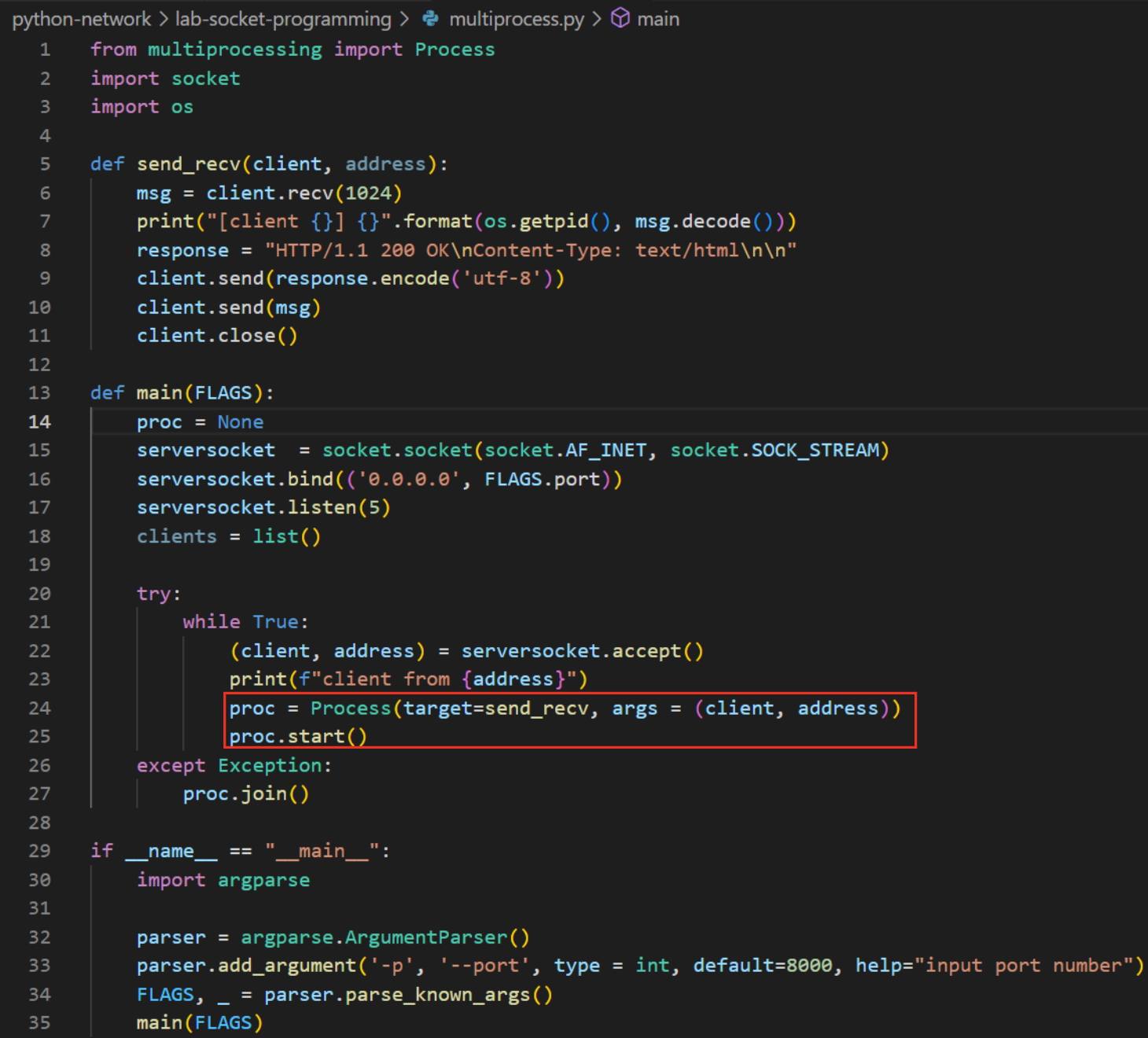The width and height of the screenshot is (1148, 1038).
Task: Click the 'HTTP/1.1 200 OK' response string
Action: 362,251
